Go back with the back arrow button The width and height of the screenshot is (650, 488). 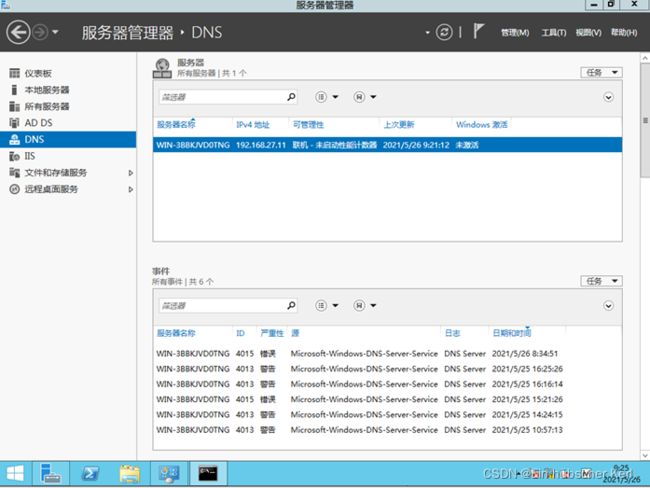click(18, 32)
